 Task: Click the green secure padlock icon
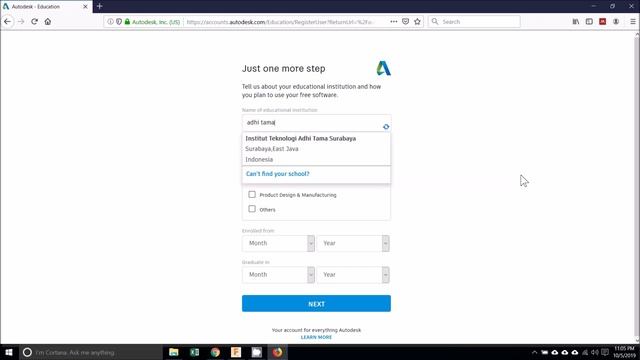tap(127, 22)
